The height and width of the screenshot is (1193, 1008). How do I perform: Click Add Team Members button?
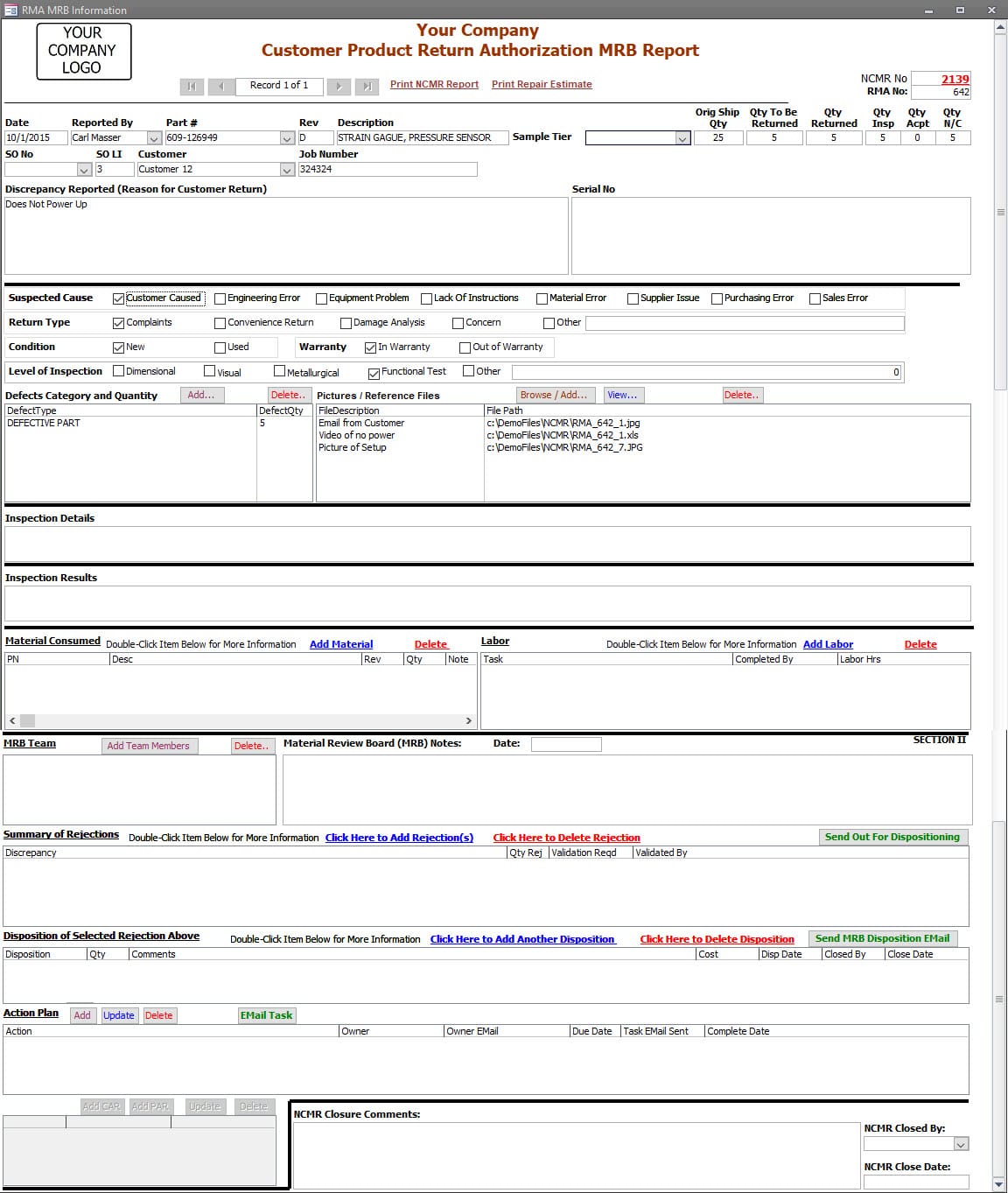pyautogui.click(x=148, y=746)
